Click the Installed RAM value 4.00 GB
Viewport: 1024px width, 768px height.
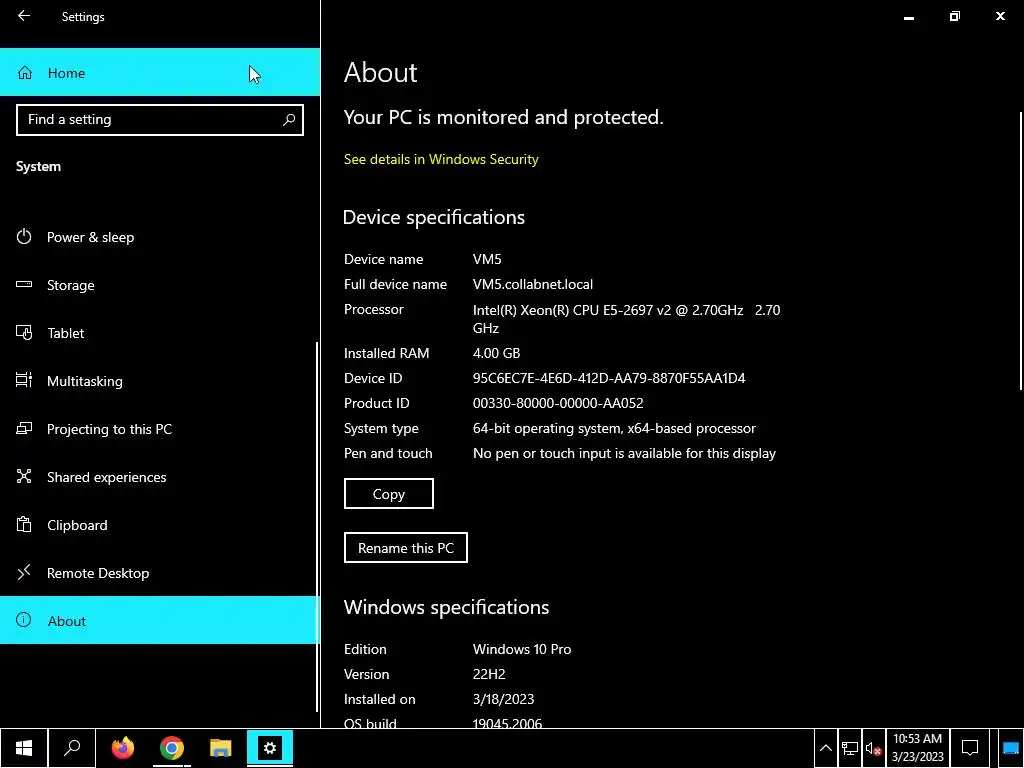coord(496,353)
